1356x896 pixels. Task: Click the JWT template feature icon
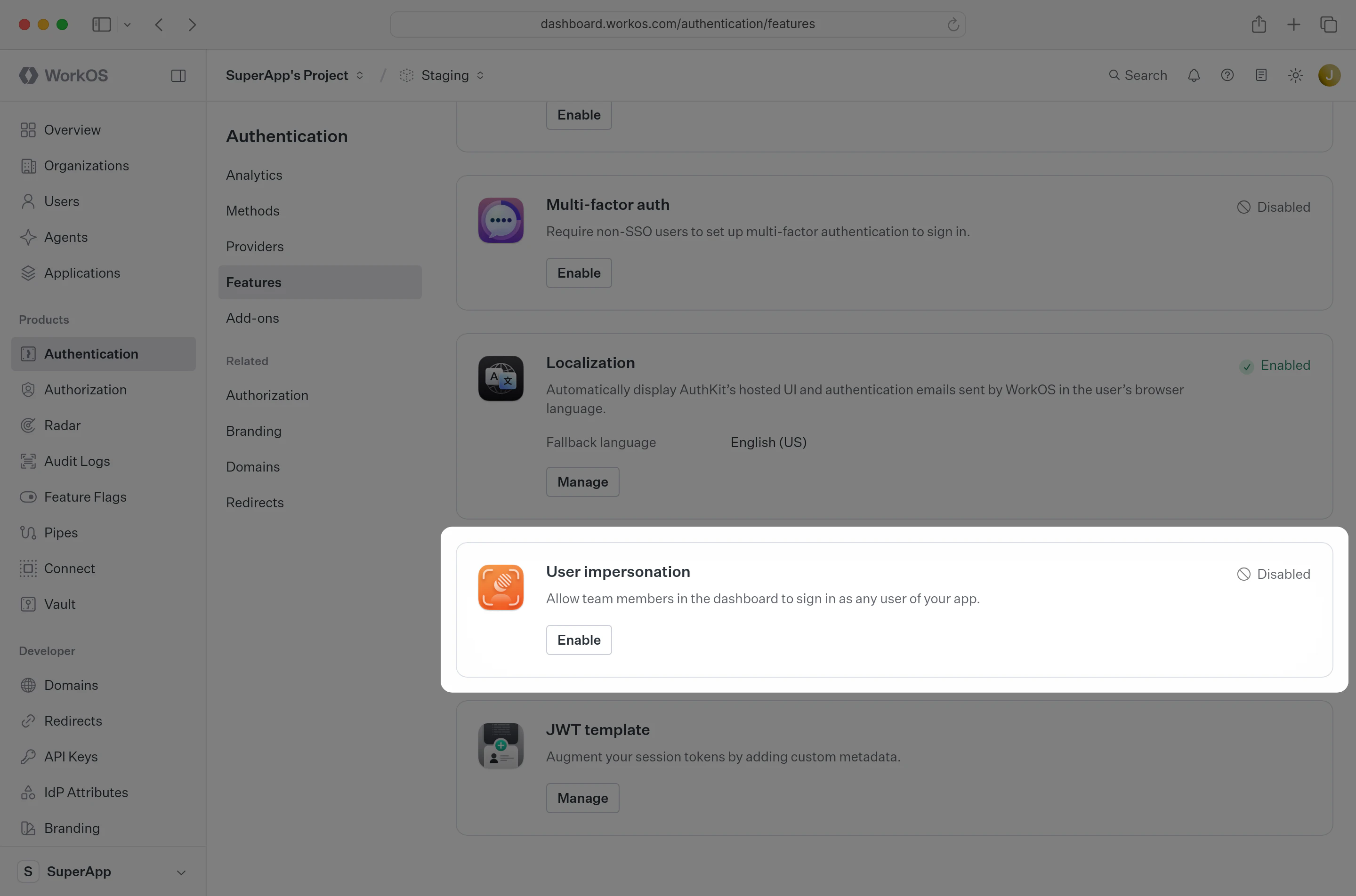[501, 746]
